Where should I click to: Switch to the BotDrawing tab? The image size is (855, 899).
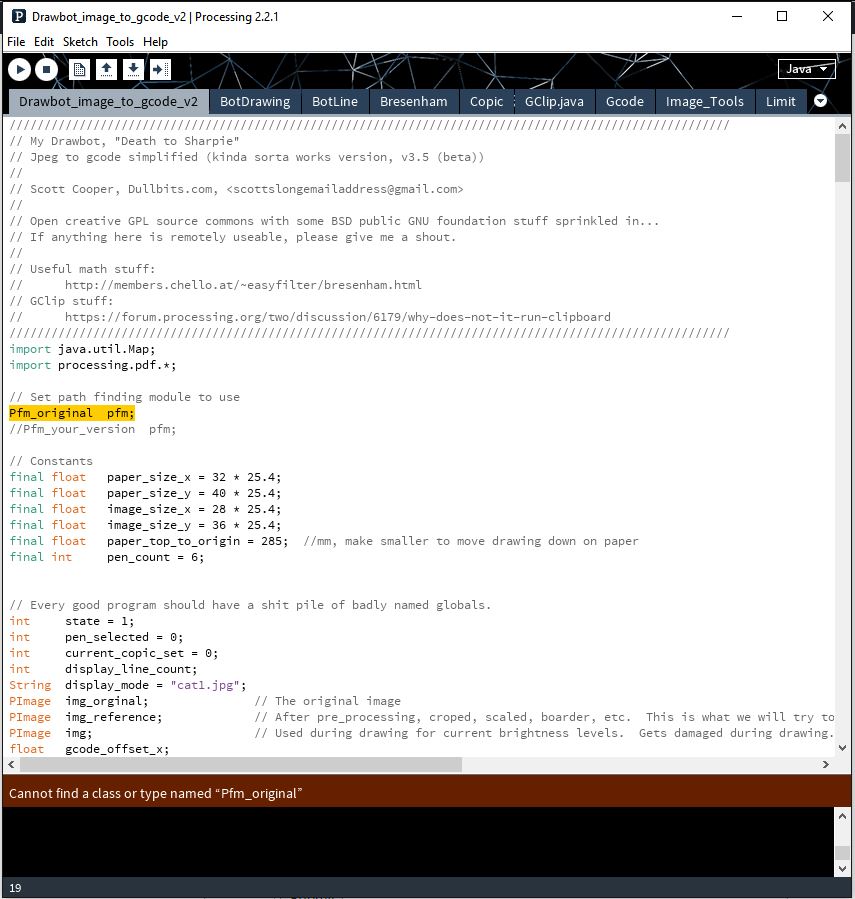pos(255,101)
